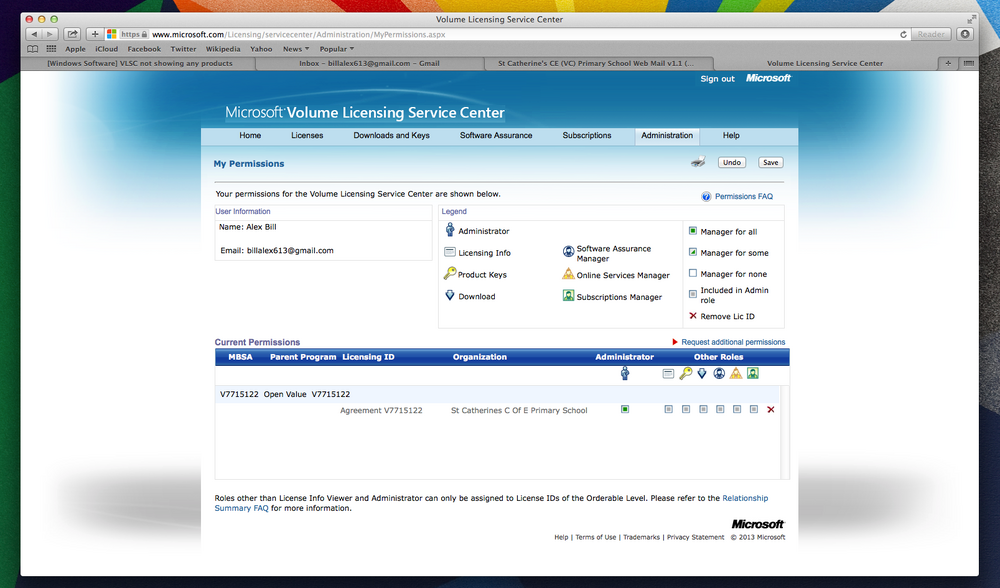Open the Terms of Use footer link
This screenshot has height=588, width=1000.
coord(596,537)
